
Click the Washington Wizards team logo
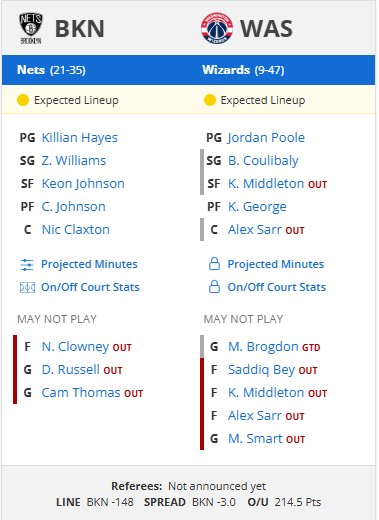click(x=217, y=28)
